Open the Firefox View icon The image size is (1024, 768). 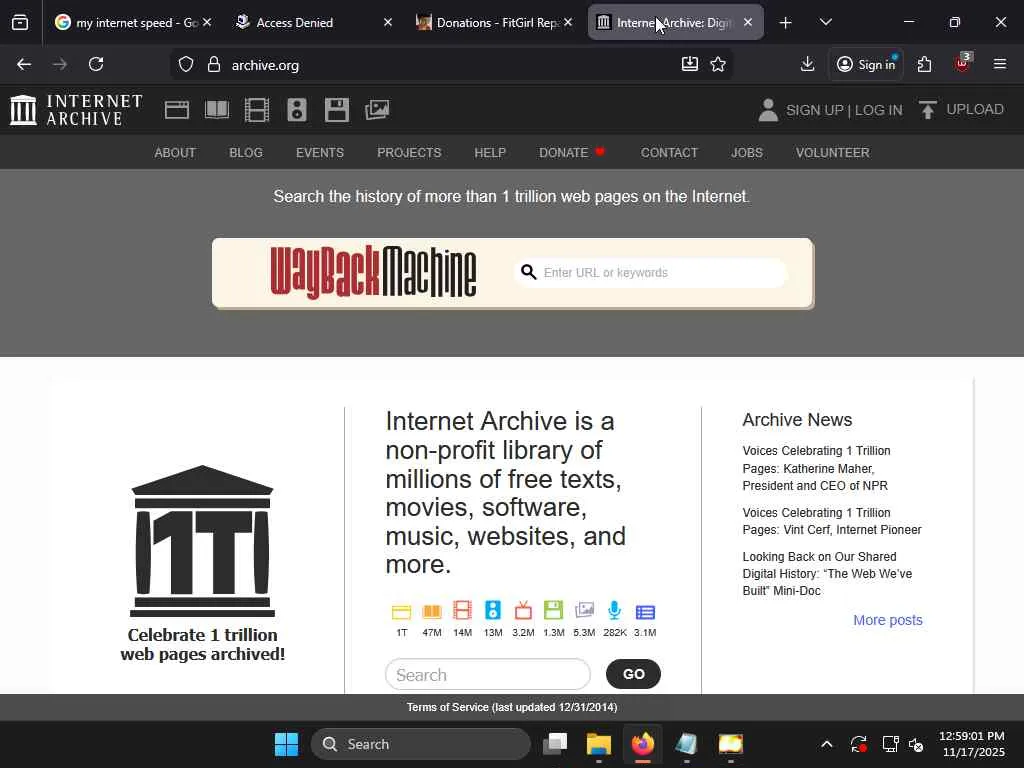coord(20,23)
